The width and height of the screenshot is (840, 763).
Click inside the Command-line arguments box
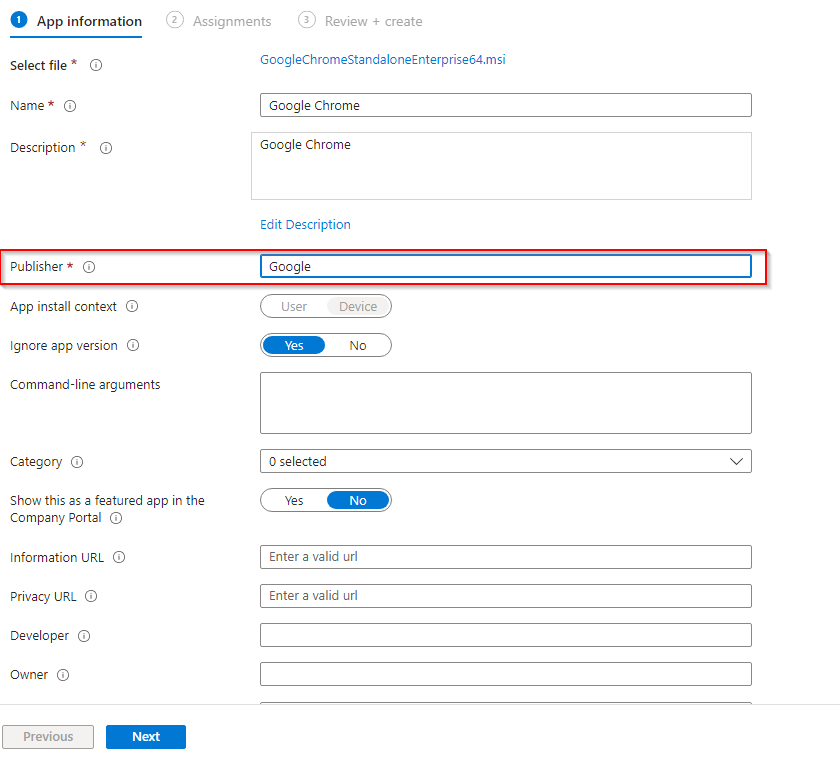(x=505, y=402)
